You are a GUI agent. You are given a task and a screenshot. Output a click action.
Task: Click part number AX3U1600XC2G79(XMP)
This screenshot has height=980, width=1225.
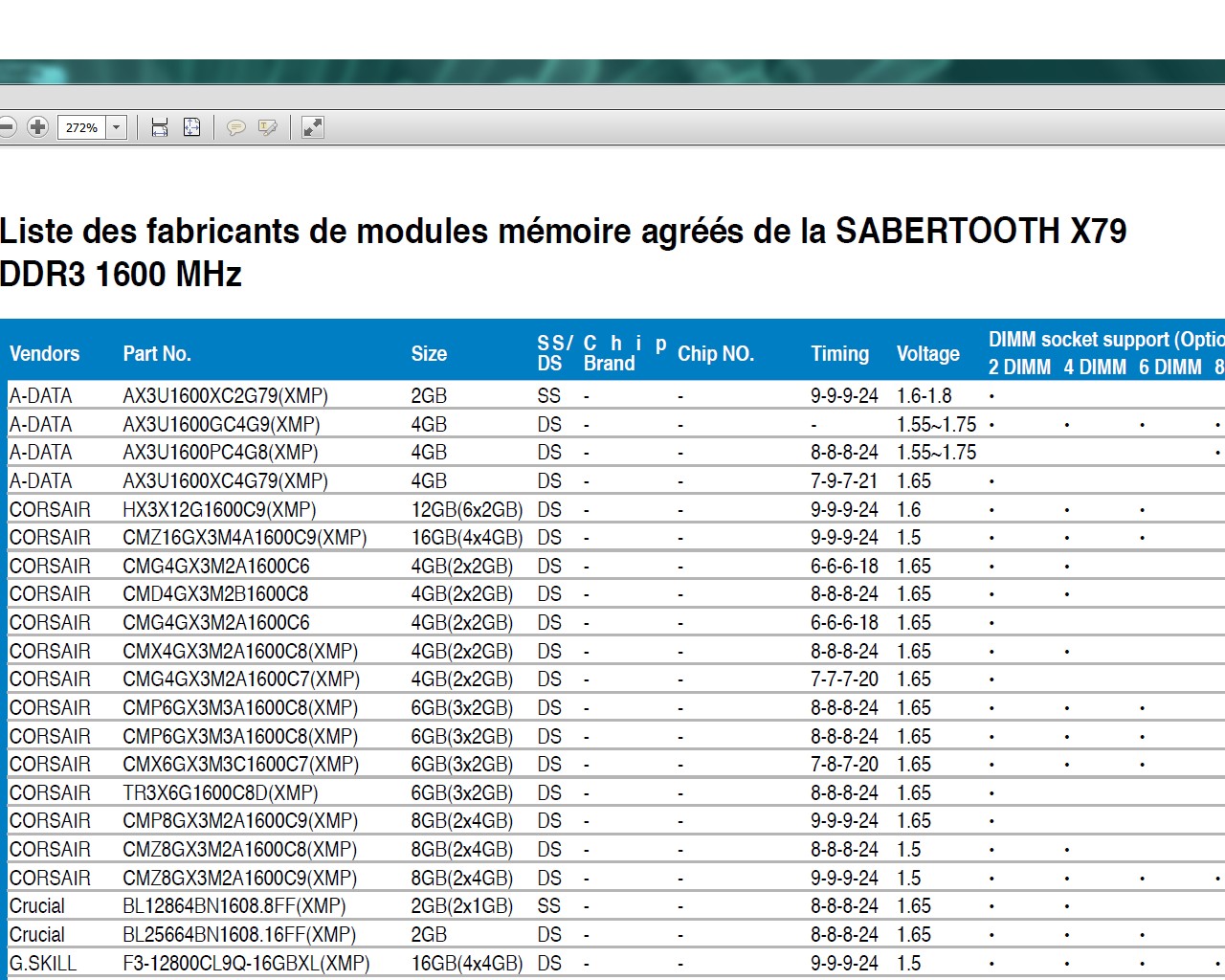(x=226, y=395)
